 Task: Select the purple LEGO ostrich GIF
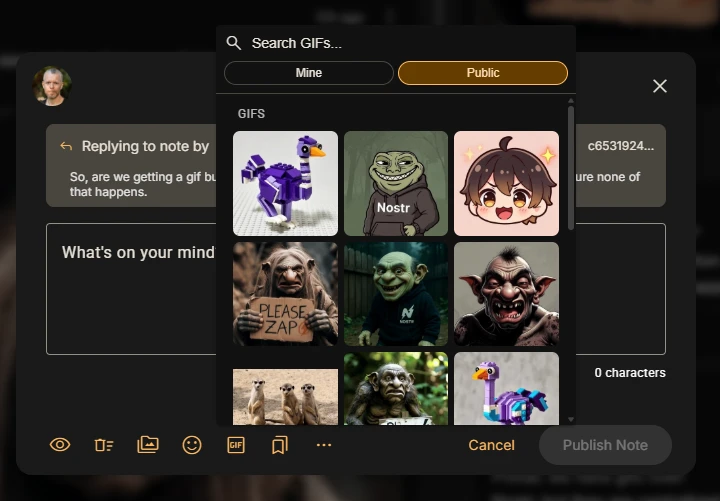click(286, 184)
